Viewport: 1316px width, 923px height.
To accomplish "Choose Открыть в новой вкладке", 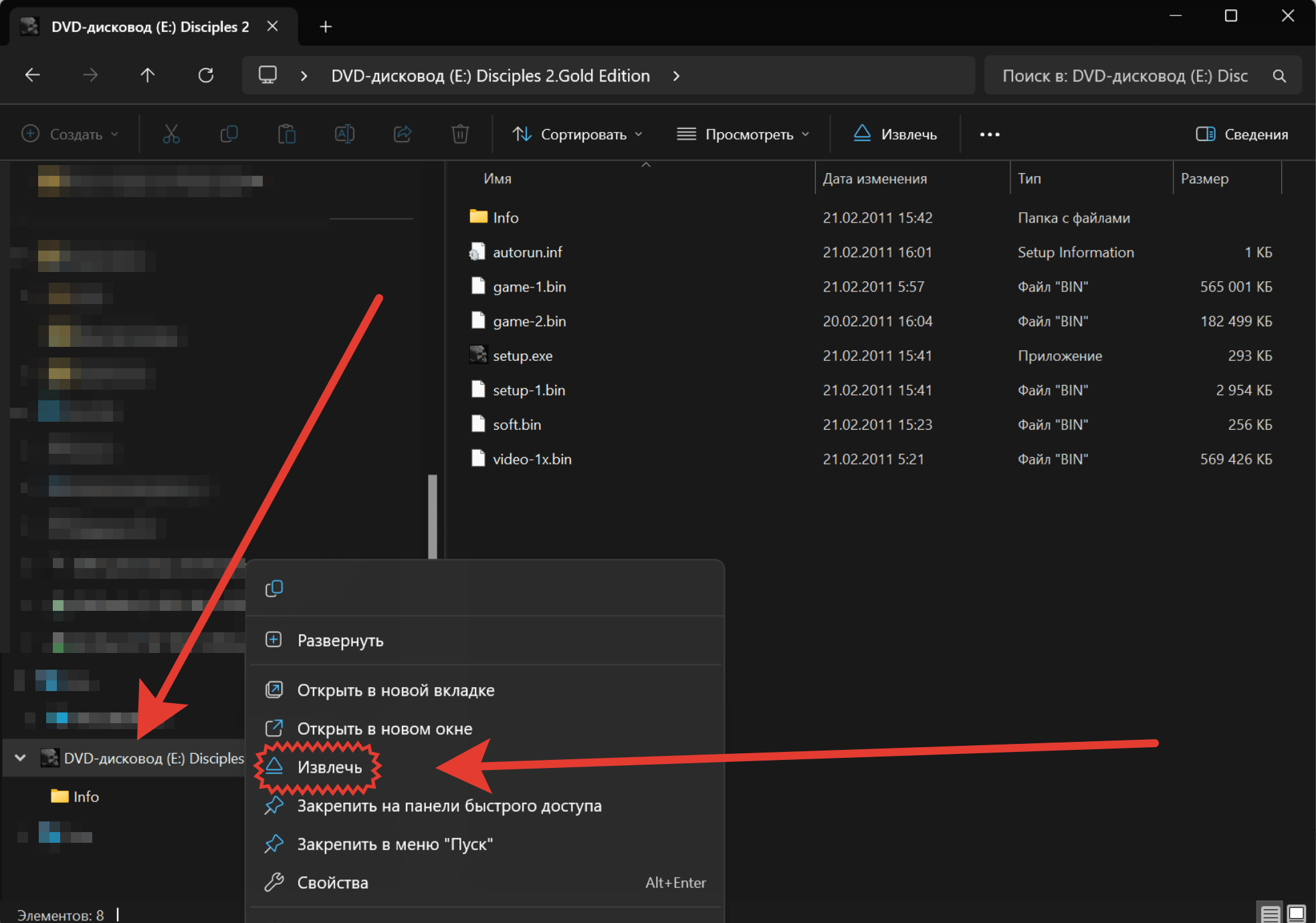I will 486,690.
